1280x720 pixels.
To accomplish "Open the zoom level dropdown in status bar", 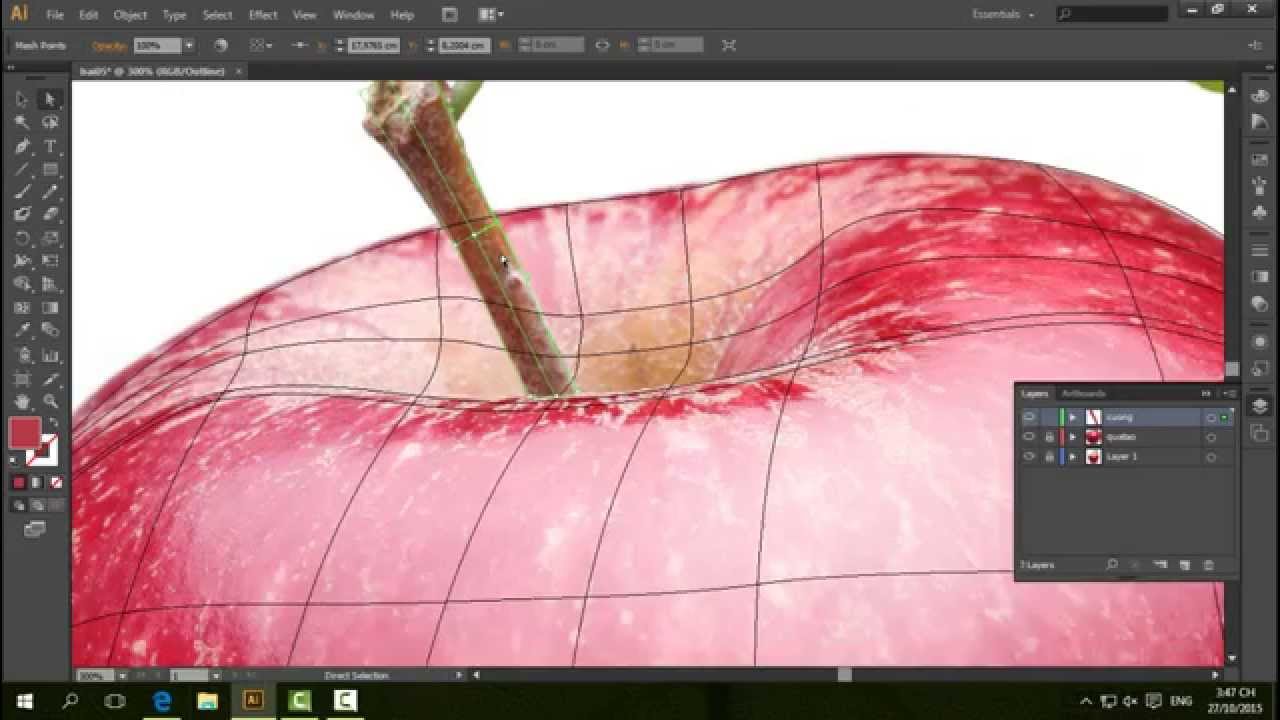I will 125,676.
